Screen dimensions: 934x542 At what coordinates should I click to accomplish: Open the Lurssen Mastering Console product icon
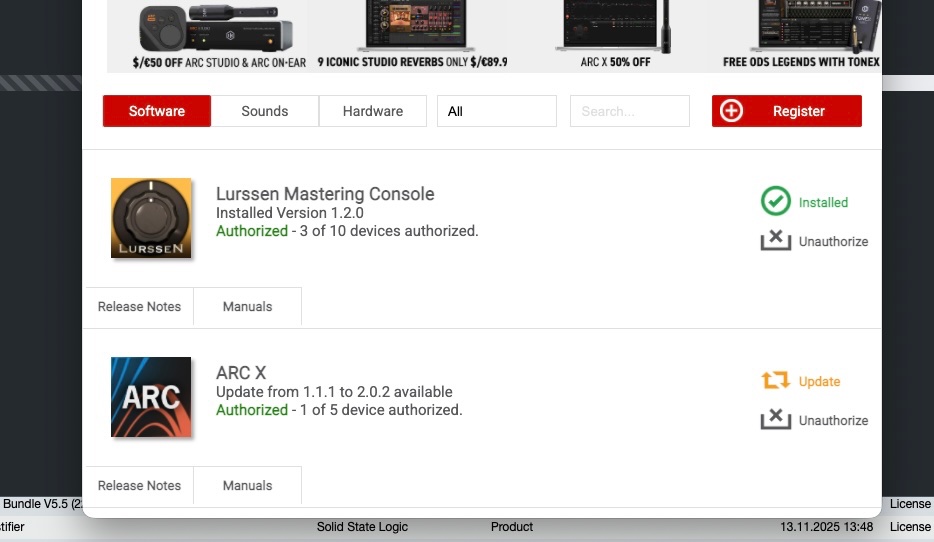point(151,218)
